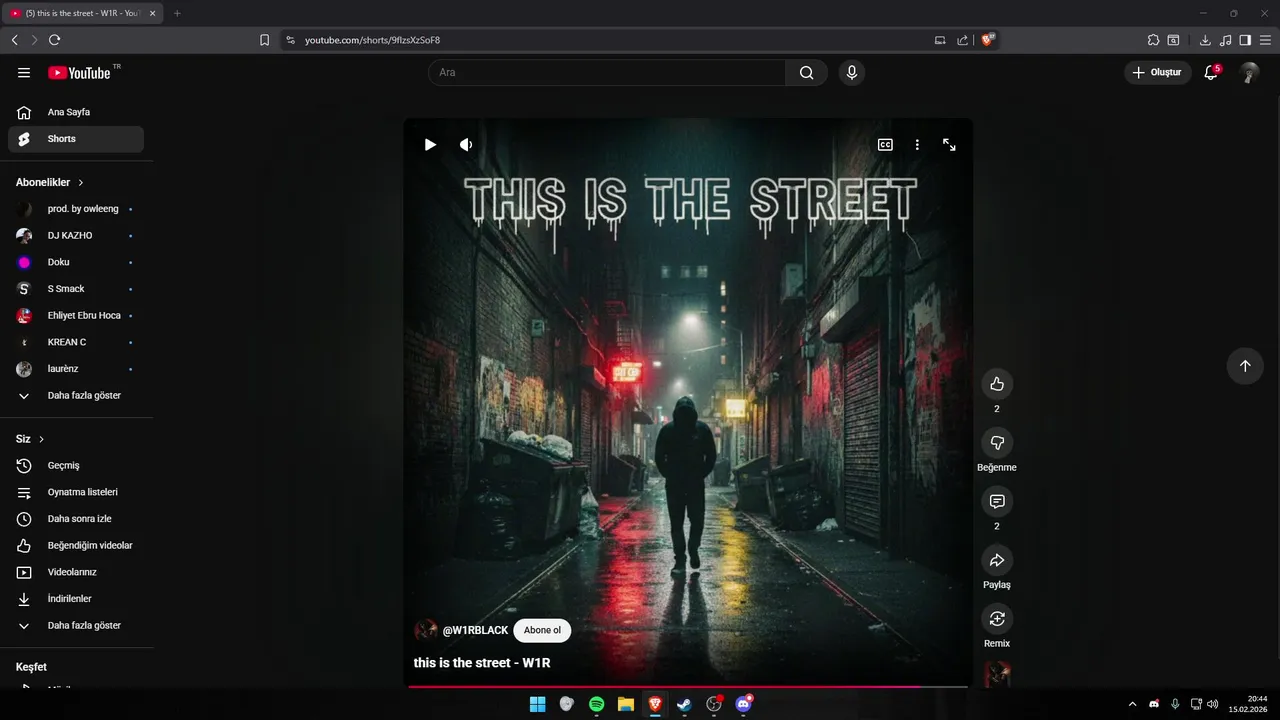Go to the previous Short with up arrow
The width and height of the screenshot is (1280, 720).
point(1245,366)
